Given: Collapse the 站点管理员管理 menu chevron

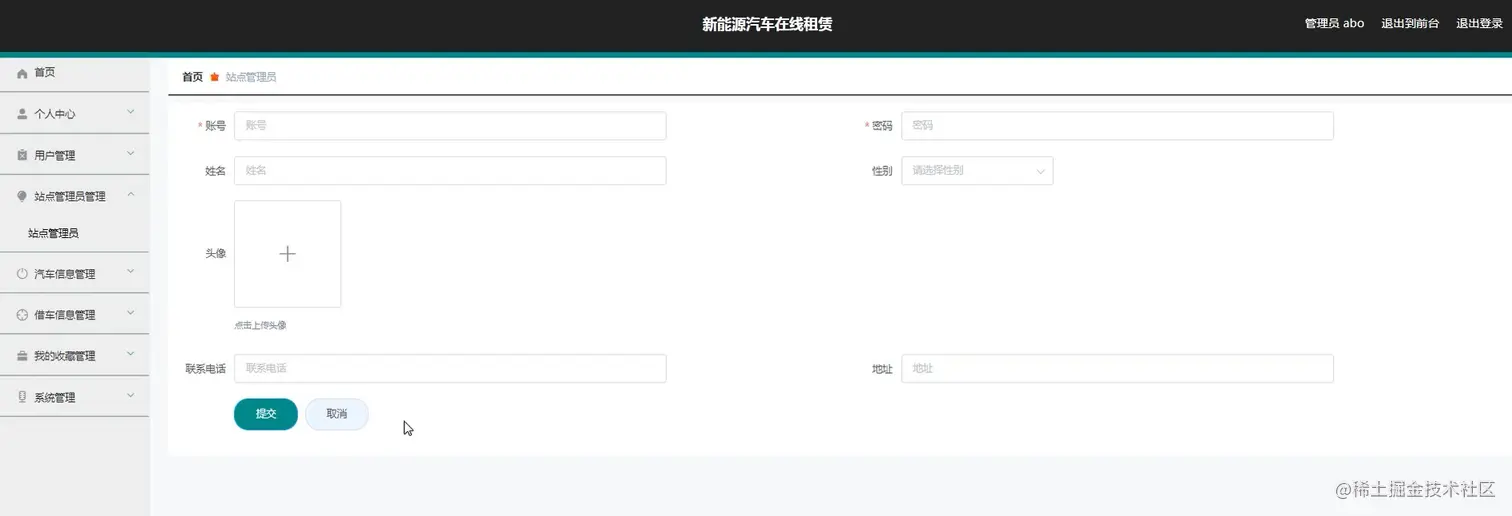Looking at the screenshot, I should 131,195.
